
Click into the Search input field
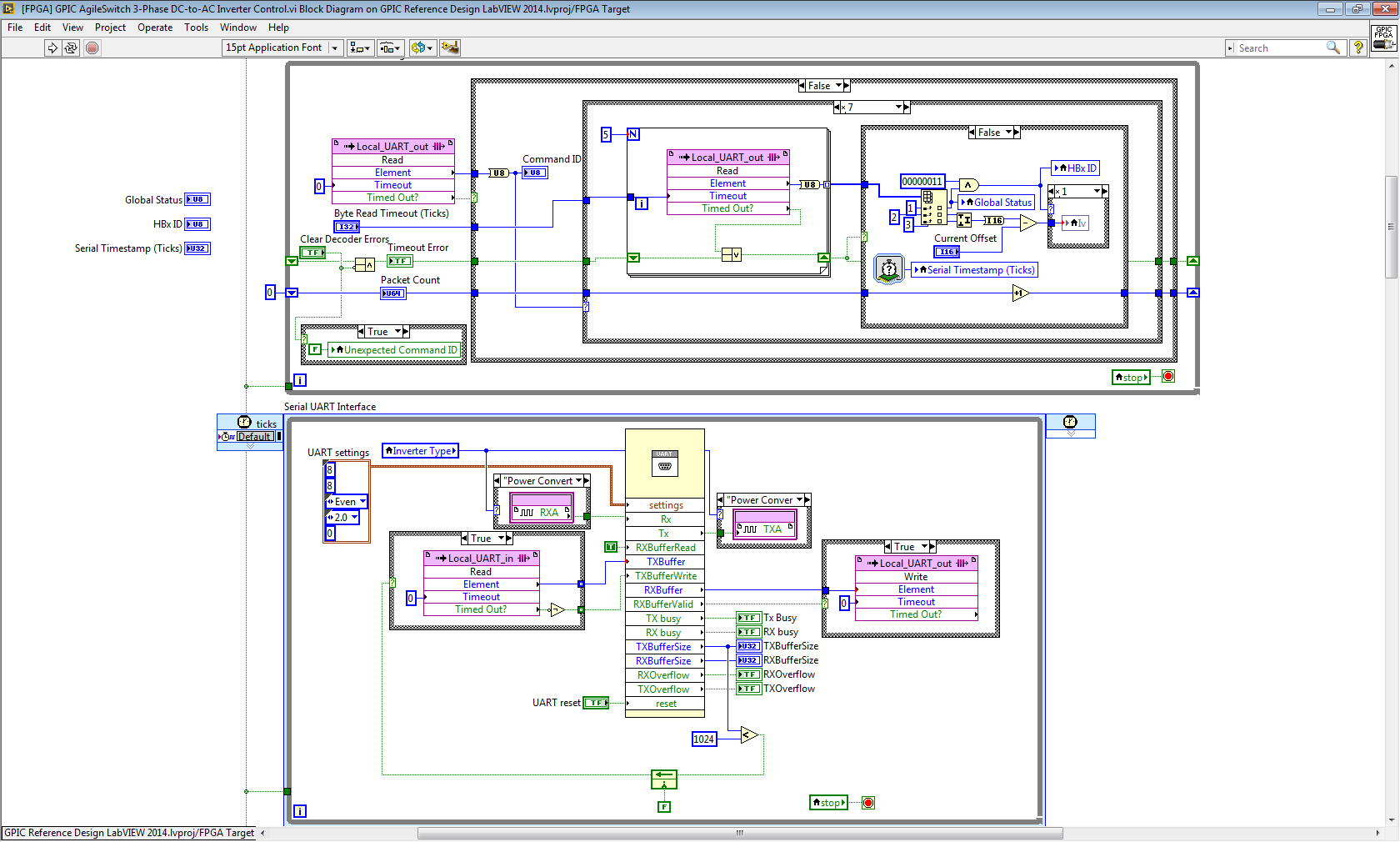click(x=1279, y=48)
